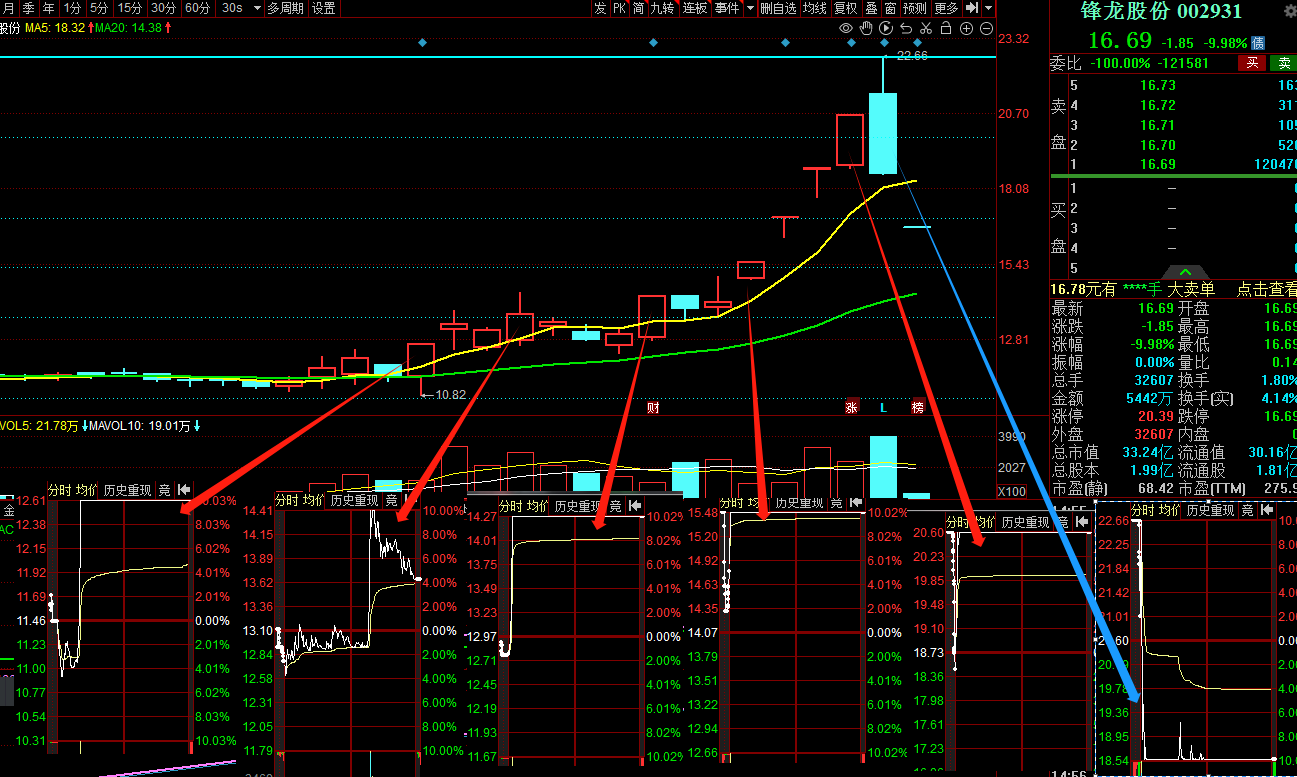Screen dimensions: 1297x777
Task: Select 分时 in third intraday panel
Action: click(510, 506)
